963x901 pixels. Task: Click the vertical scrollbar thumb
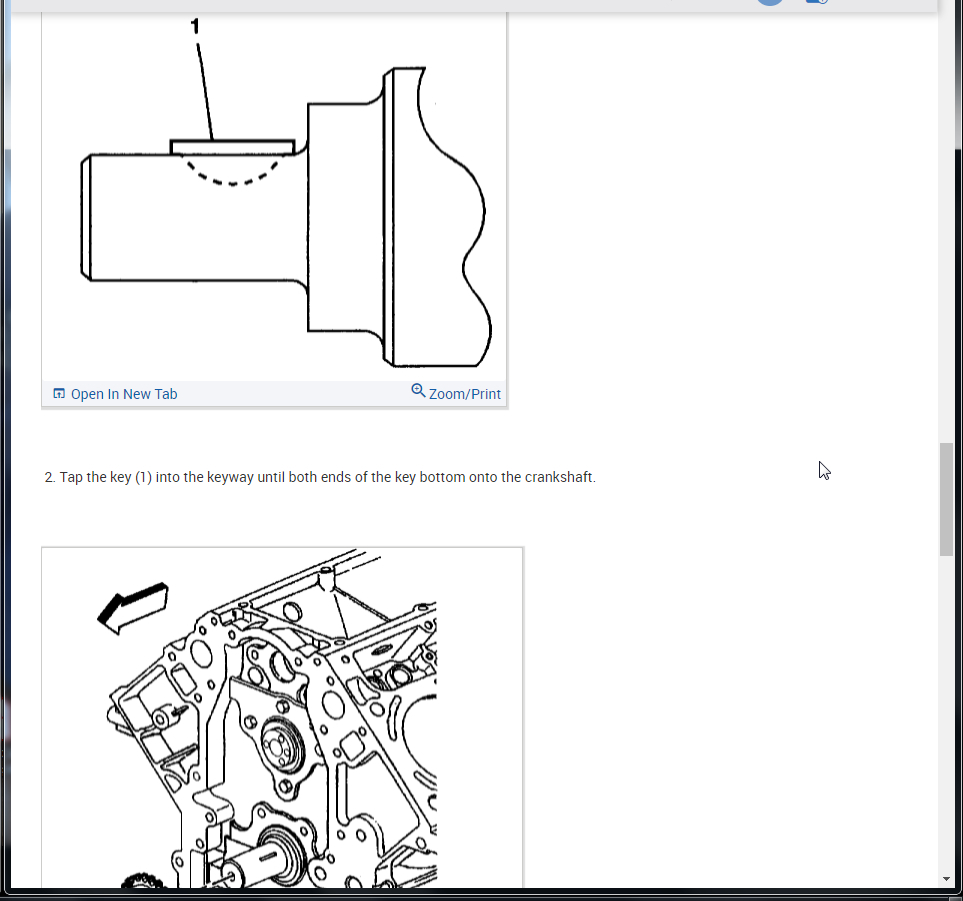946,499
